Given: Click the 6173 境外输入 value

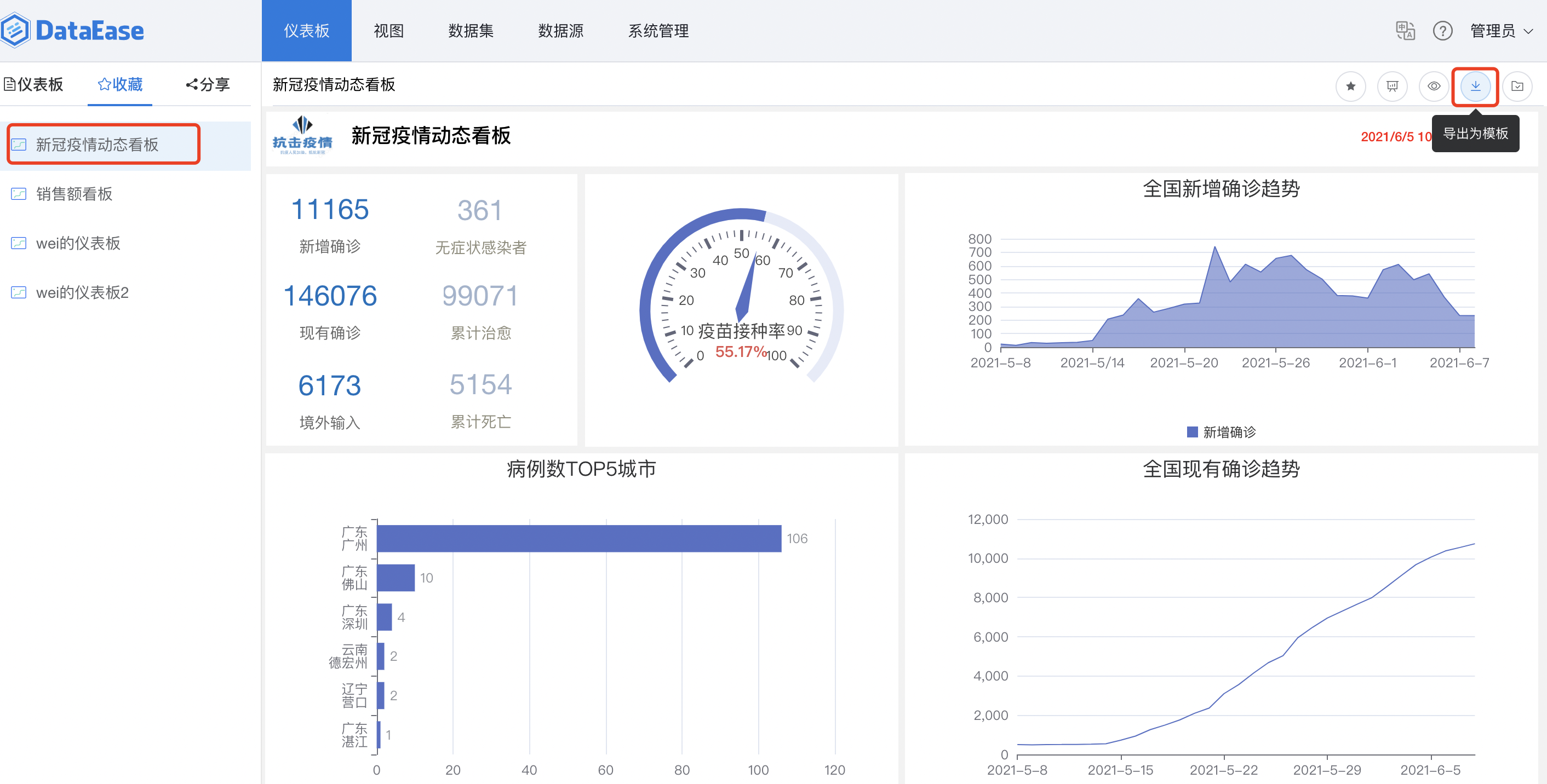Looking at the screenshot, I should pos(330,385).
